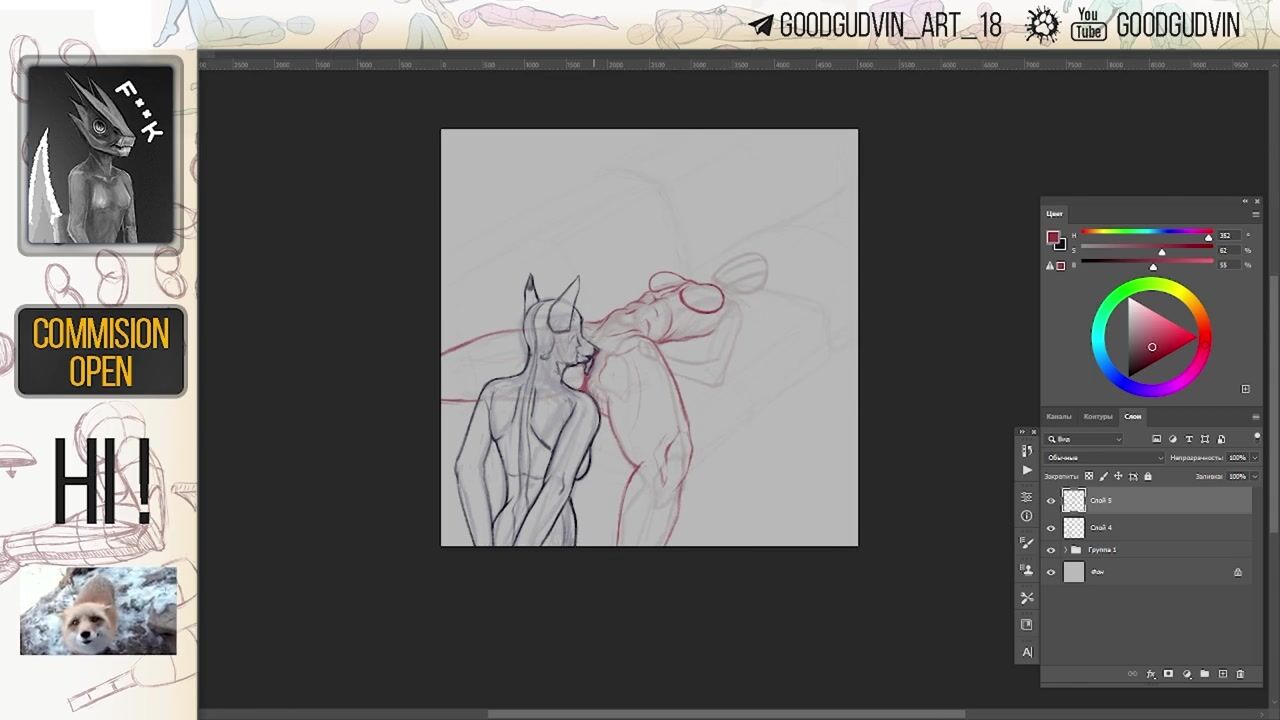Open the fx layer styles icon
The image size is (1280, 720).
[x=1150, y=674]
